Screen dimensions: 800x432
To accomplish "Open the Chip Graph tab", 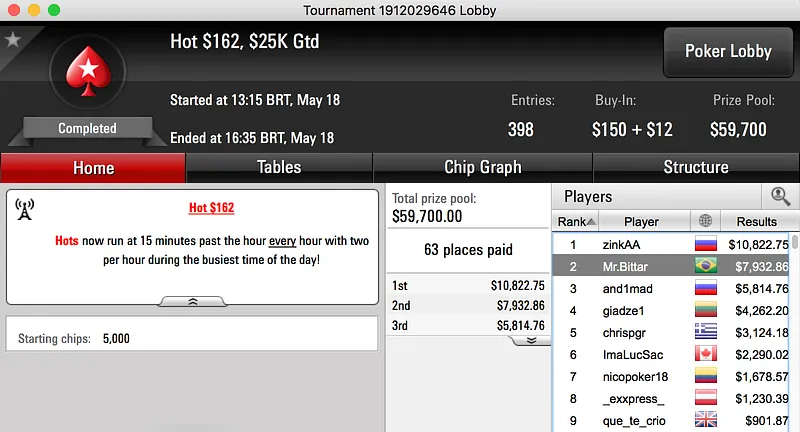I will 482,167.
